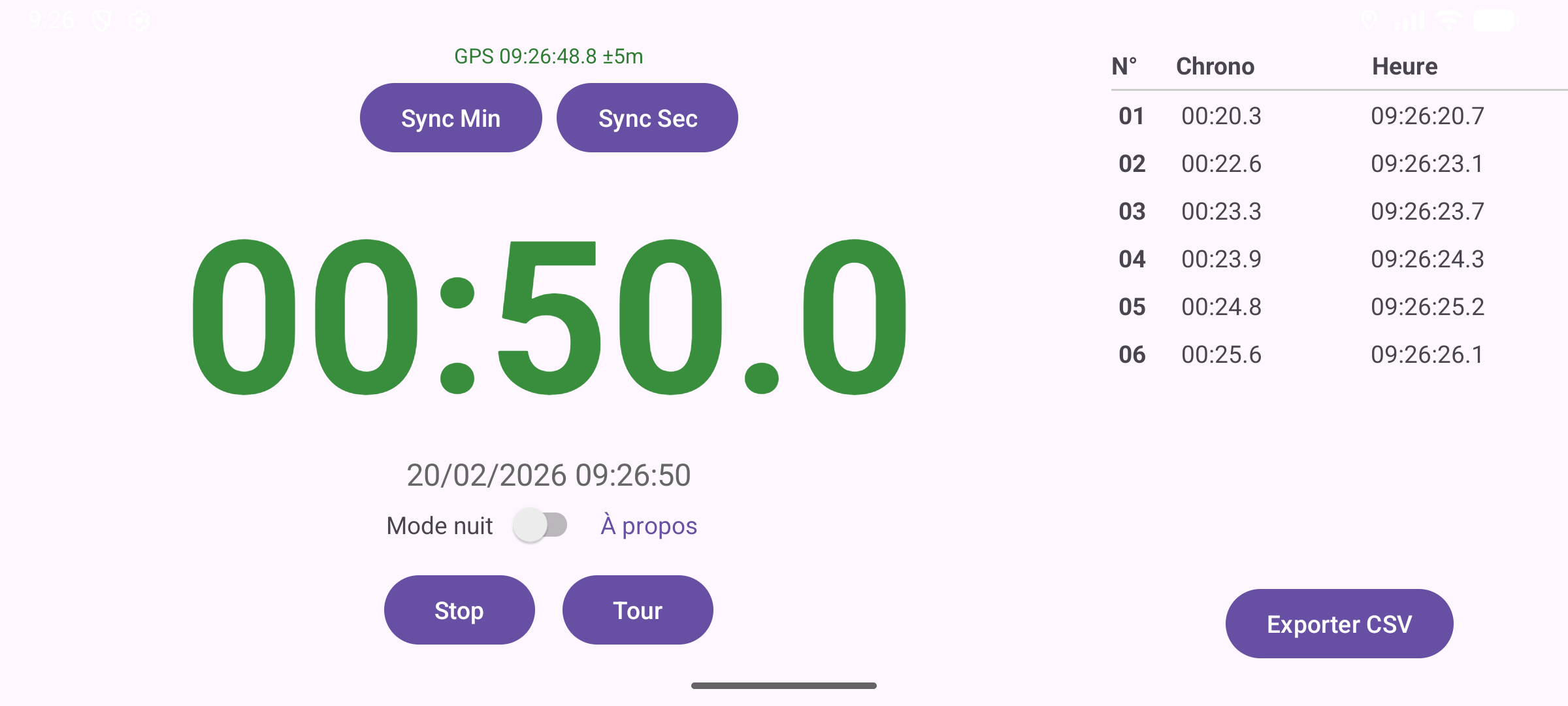Tap the 9:26 clock in the status bar
The image size is (1568, 706).
[52, 20]
